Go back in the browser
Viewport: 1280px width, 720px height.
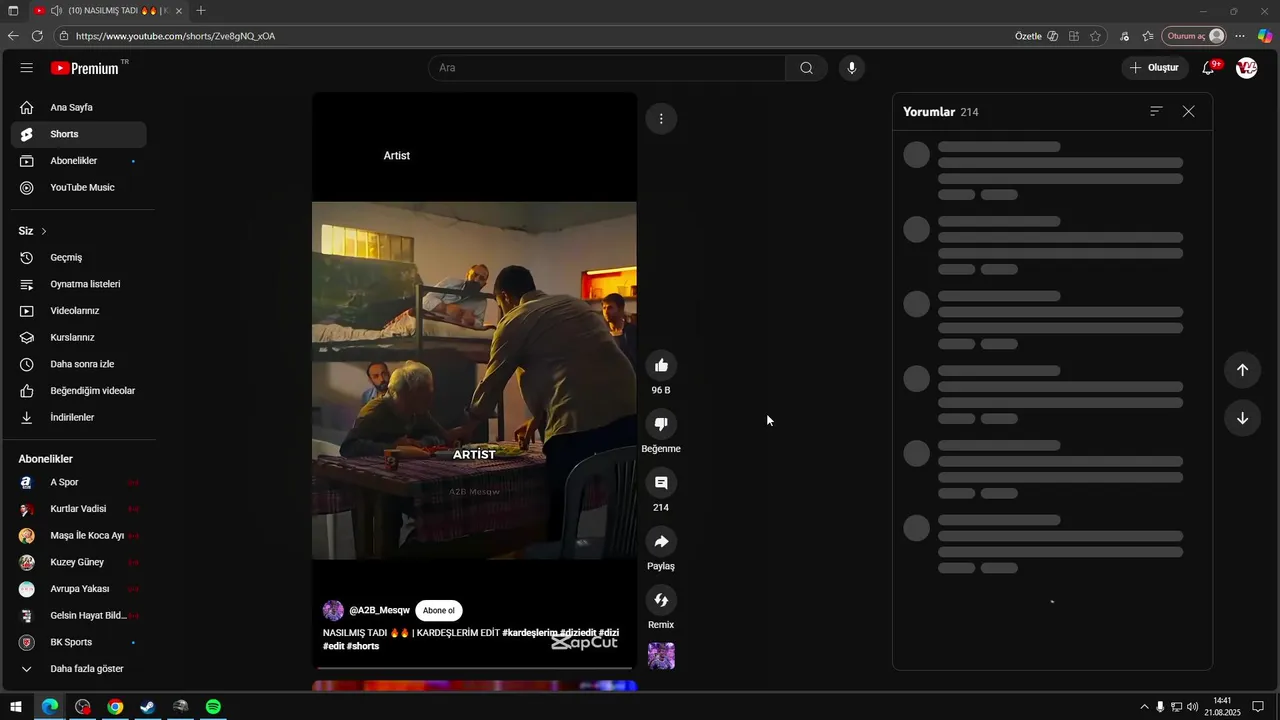coord(13,36)
